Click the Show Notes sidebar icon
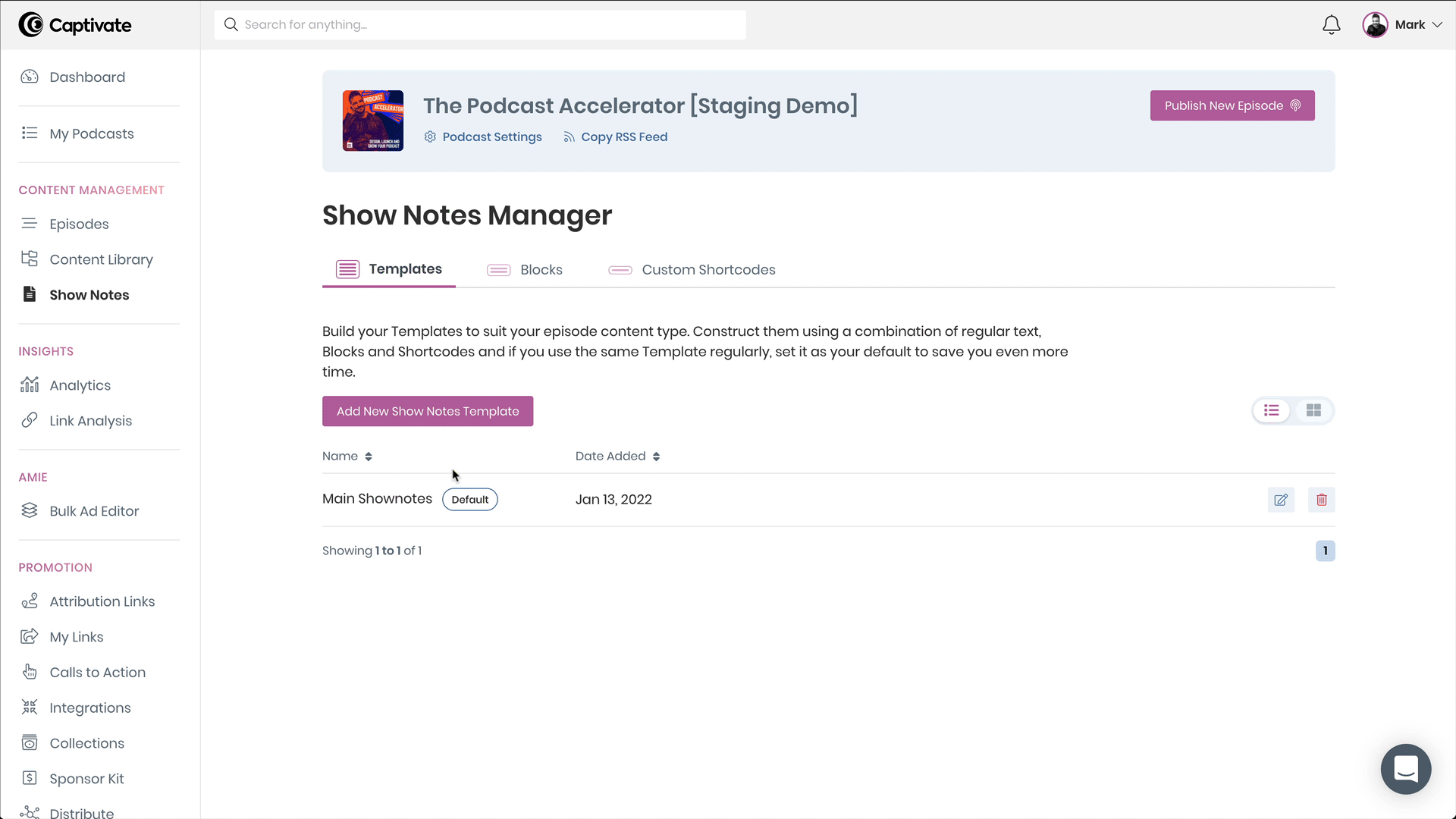The image size is (1456, 819). tap(29, 294)
